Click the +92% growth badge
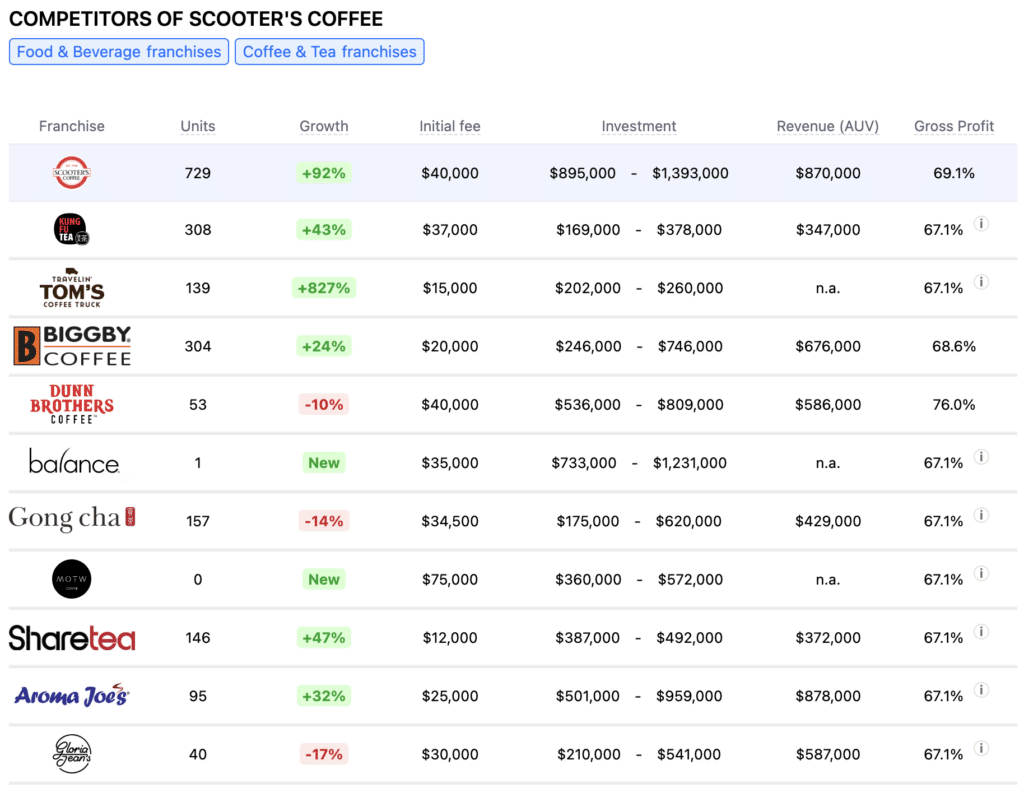 (x=324, y=173)
